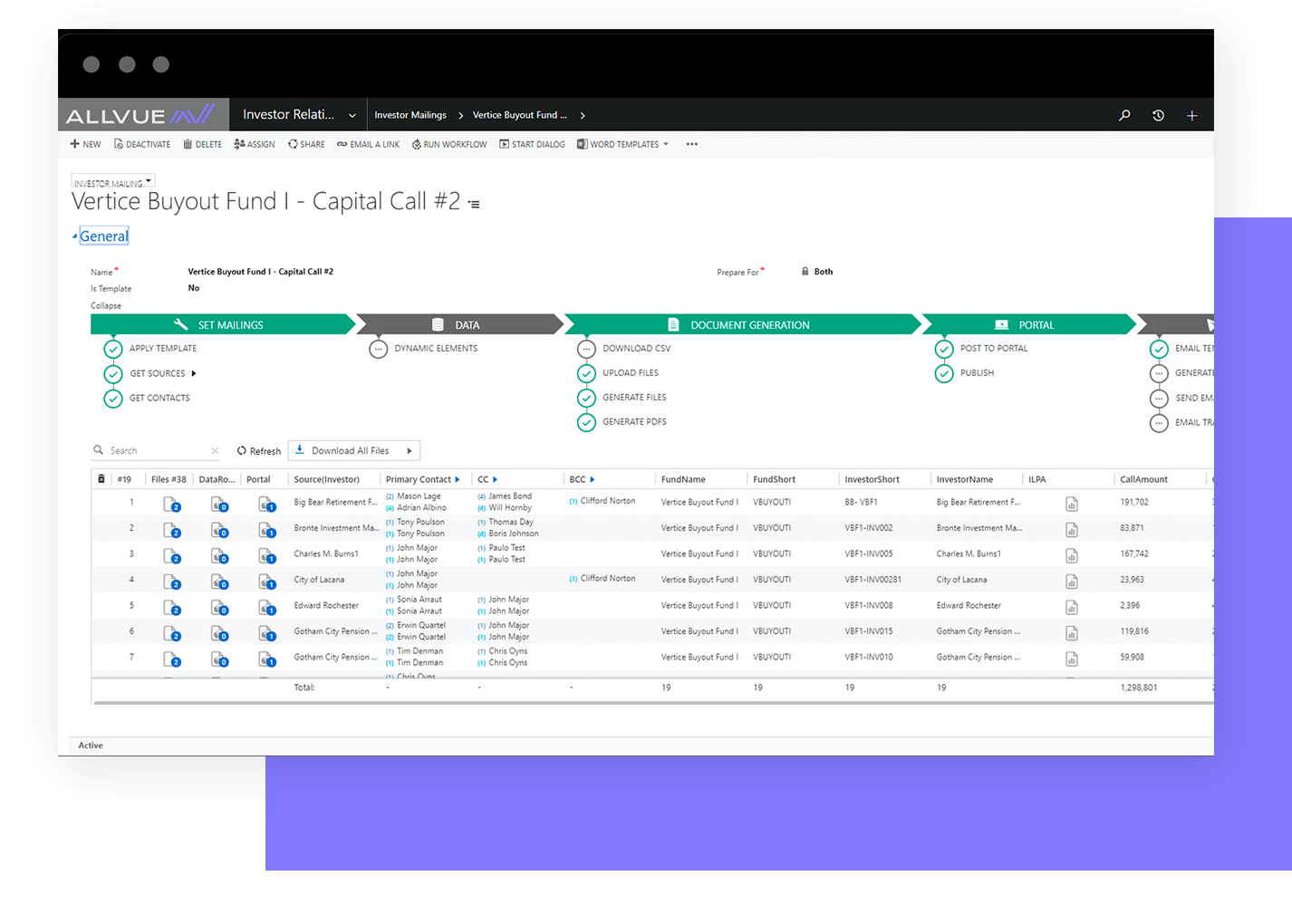The width and height of the screenshot is (1292, 924).
Task: Open files icon for Big Bear Retirement row
Action: 172,505
